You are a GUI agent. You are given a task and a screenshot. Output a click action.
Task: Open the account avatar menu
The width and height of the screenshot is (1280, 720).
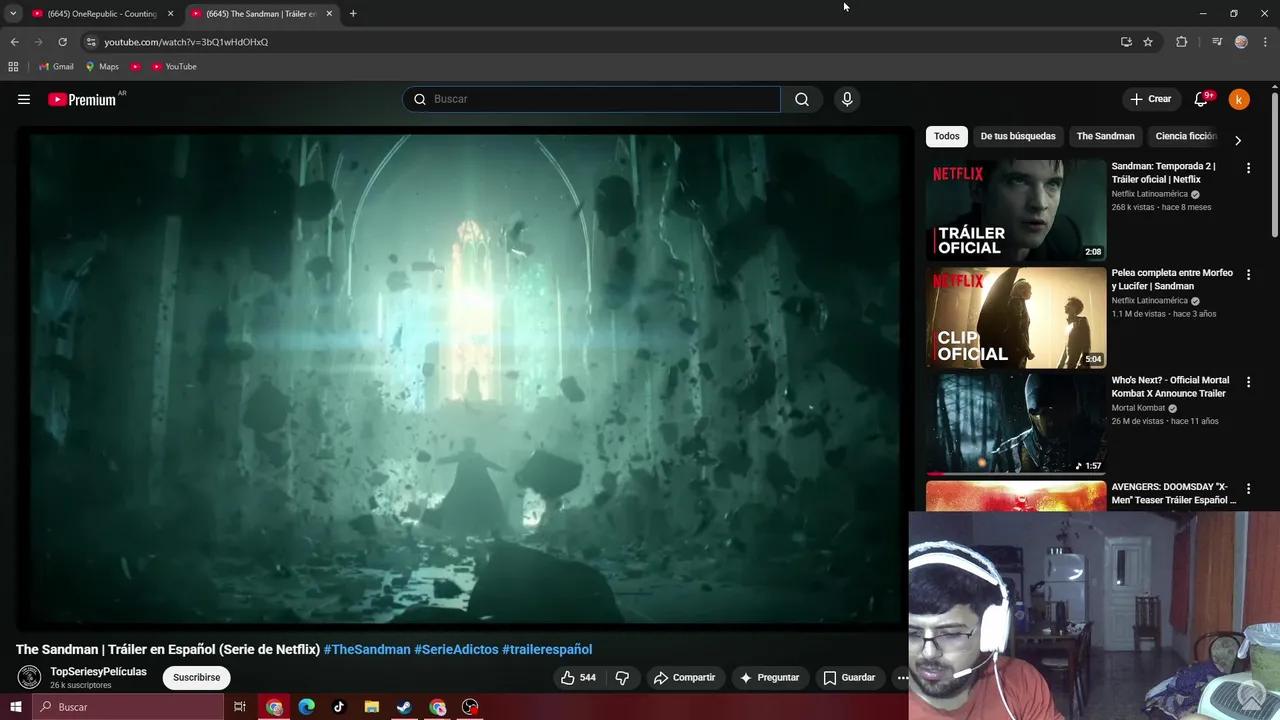click(1239, 99)
